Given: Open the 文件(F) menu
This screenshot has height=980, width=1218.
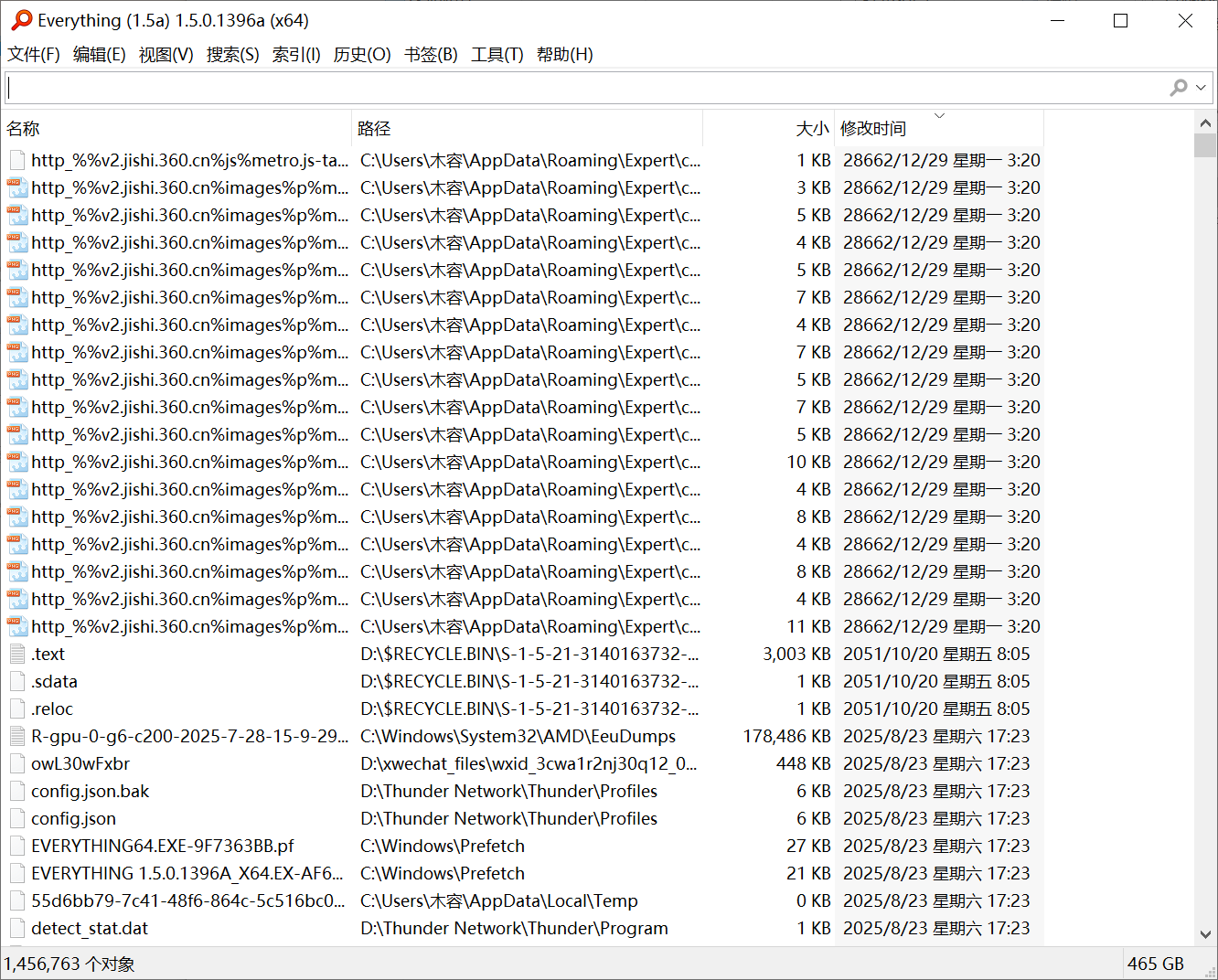Looking at the screenshot, I should (x=34, y=55).
